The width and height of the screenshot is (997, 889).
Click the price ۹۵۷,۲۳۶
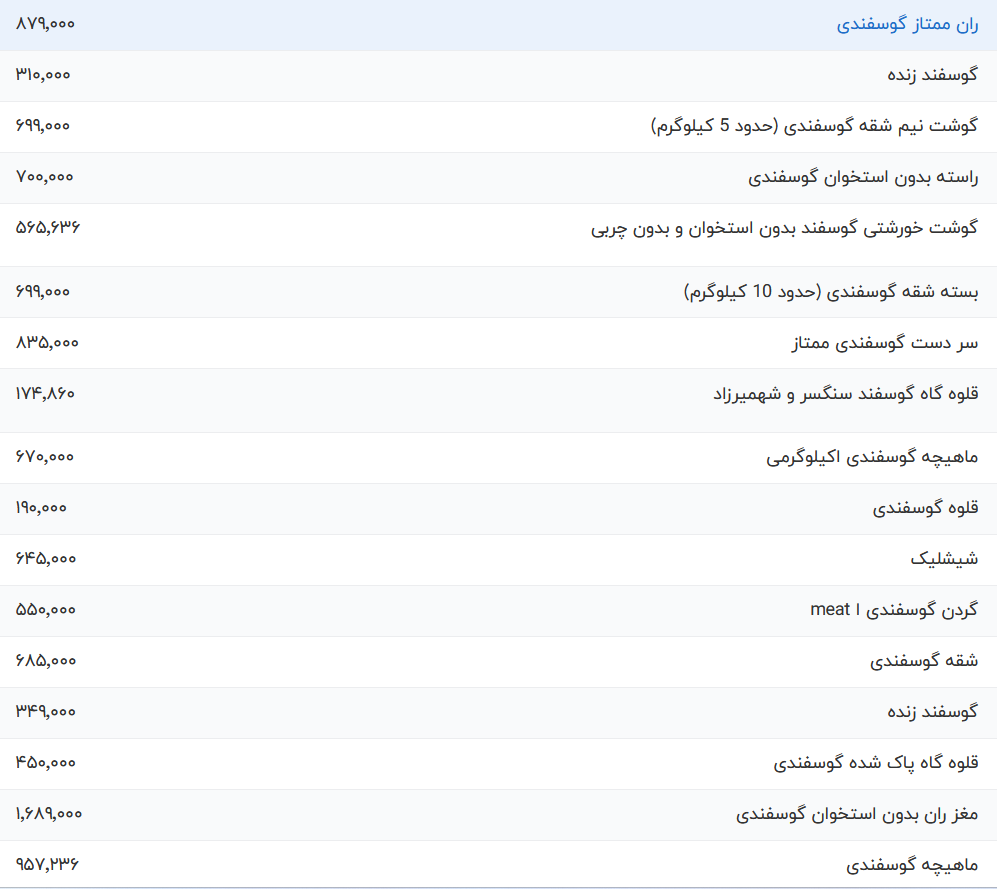point(47,864)
